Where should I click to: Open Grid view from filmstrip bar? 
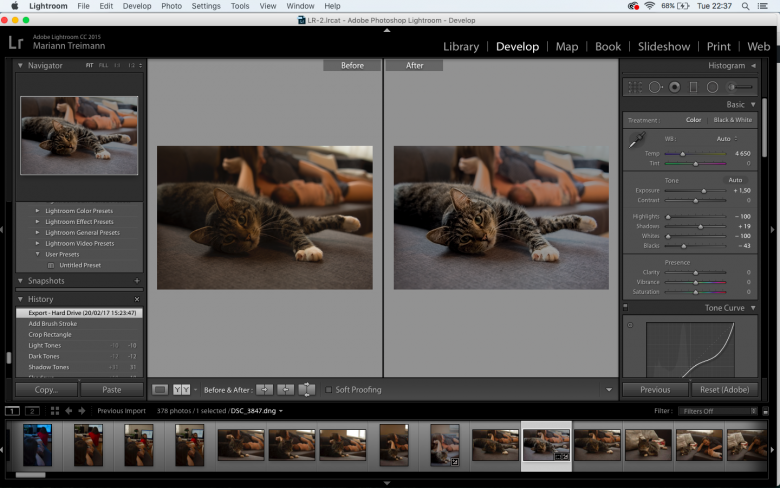tap(55, 411)
